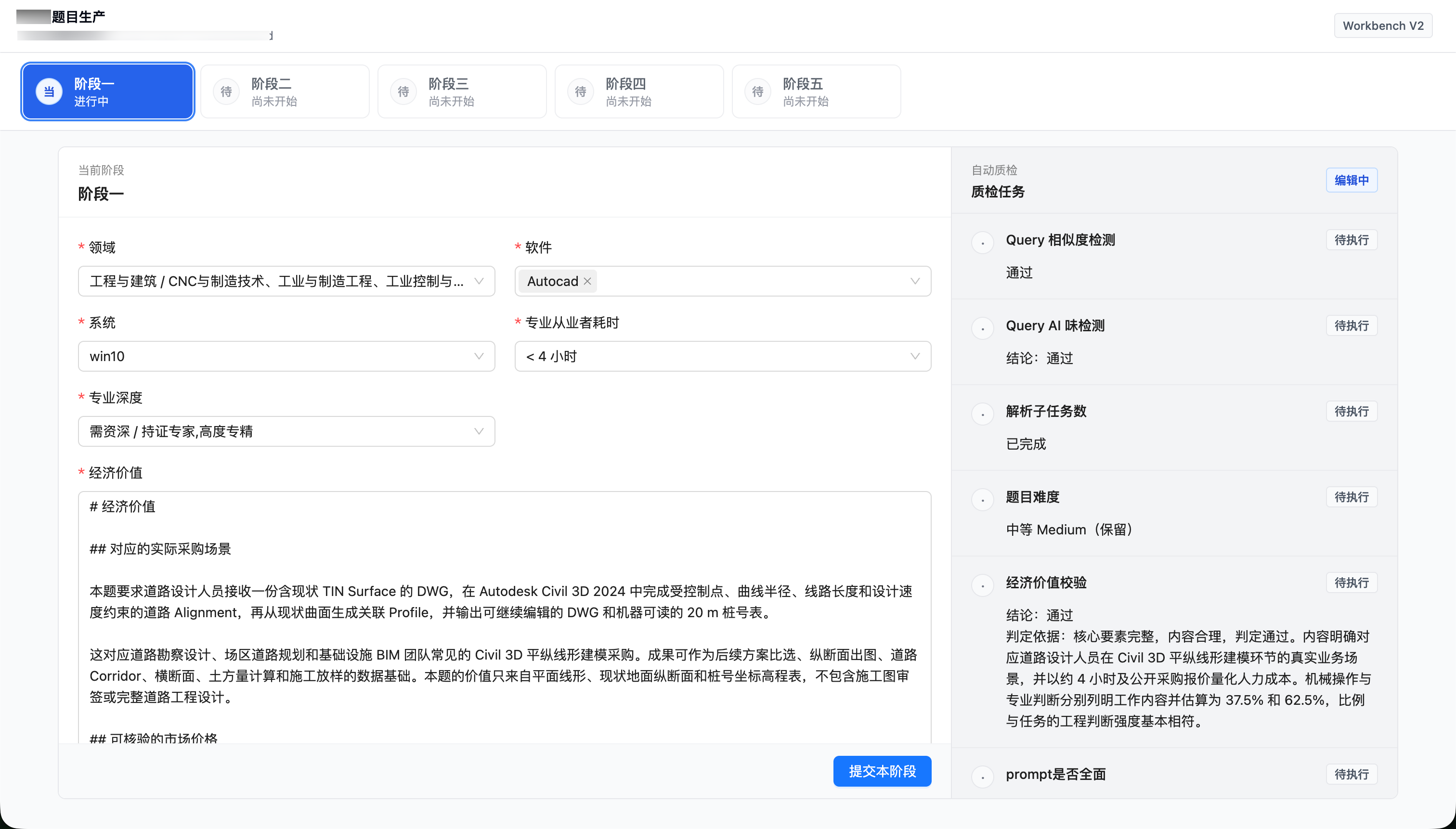Open the 阶段一 进行中 stage tab
The image size is (1456, 829).
108,91
